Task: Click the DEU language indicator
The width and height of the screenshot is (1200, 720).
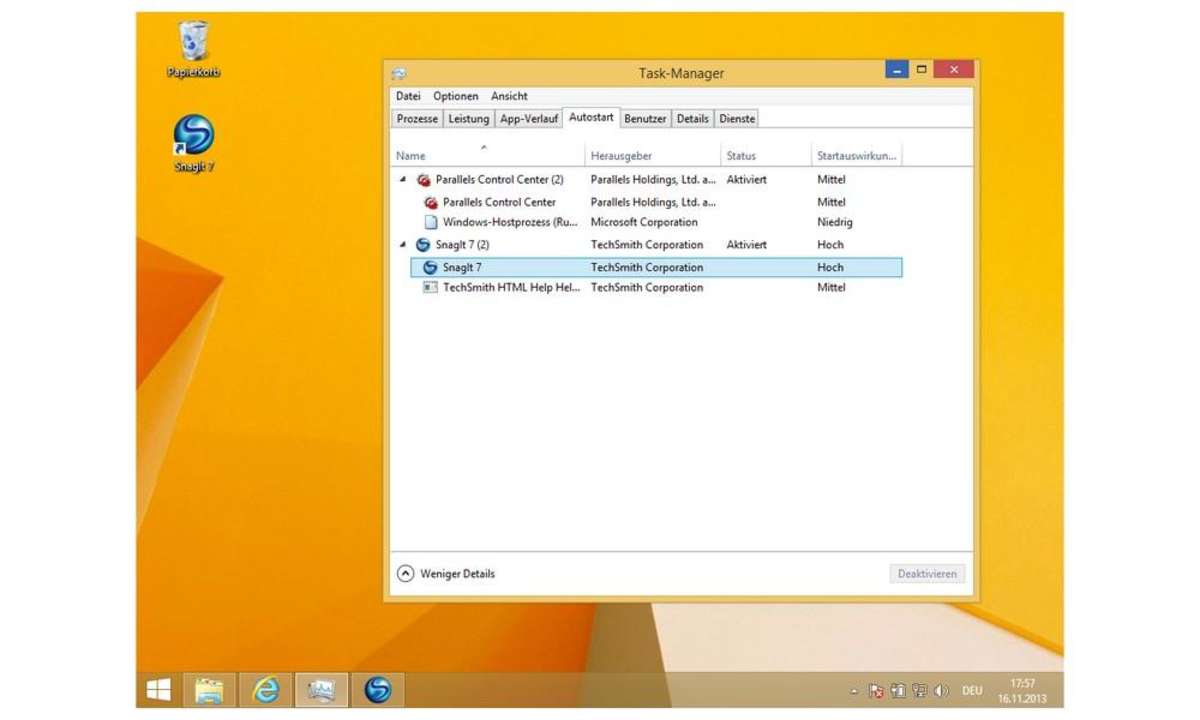Action: (x=972, y=691)
